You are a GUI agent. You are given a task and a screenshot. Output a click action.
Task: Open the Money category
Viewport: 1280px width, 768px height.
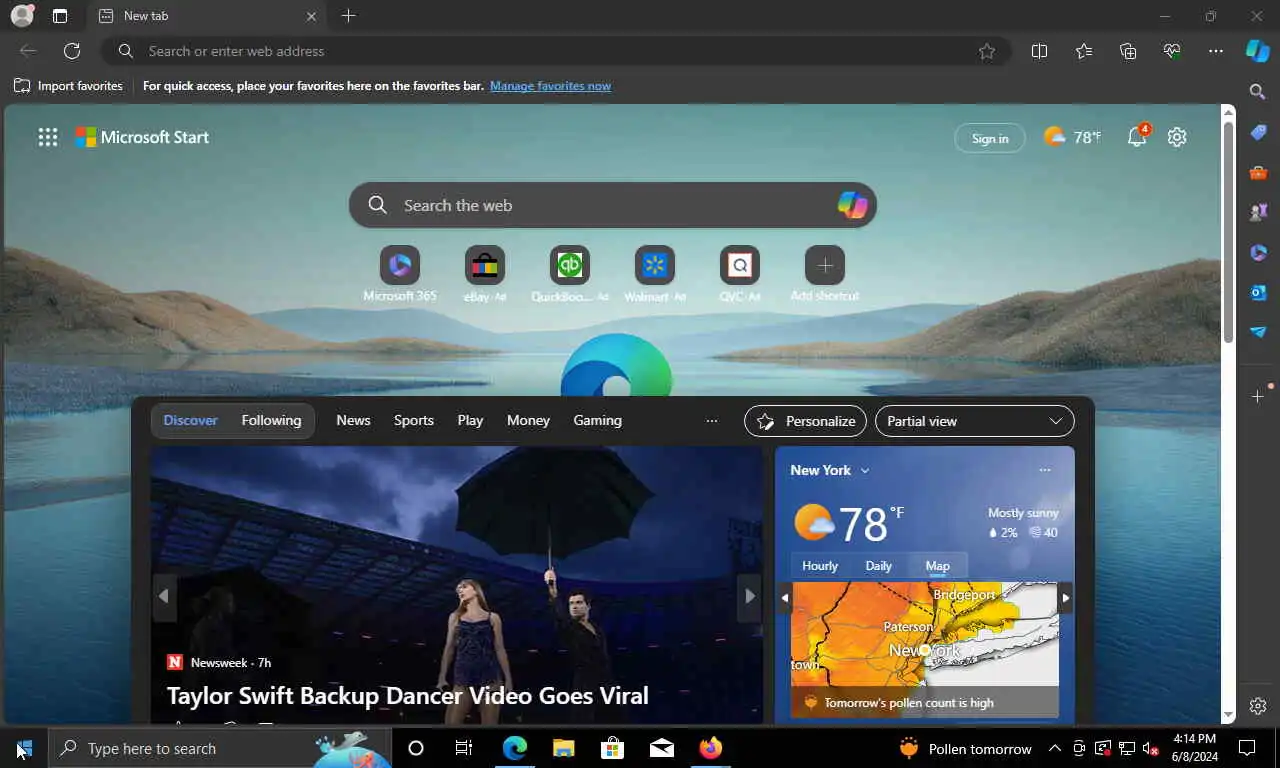click(x=528, y=421)
